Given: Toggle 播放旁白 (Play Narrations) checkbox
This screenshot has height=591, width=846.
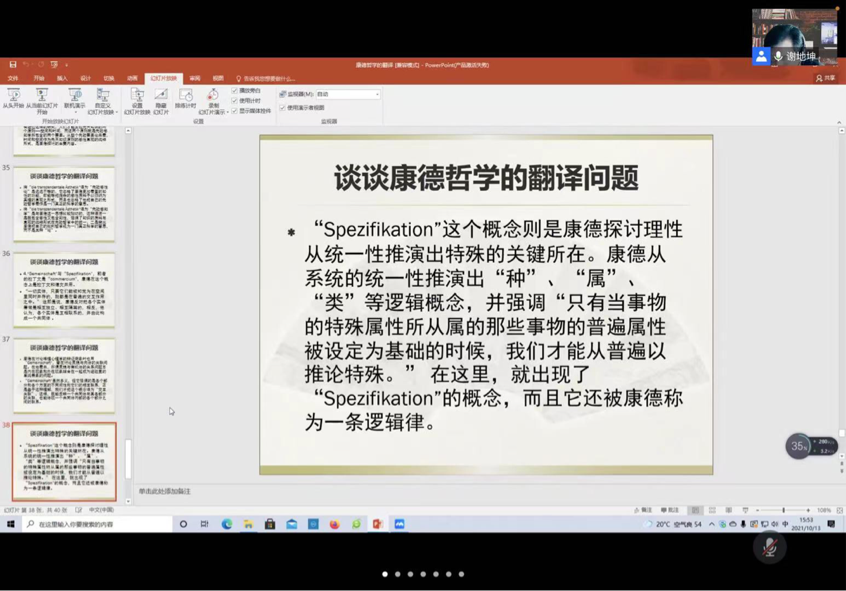Looking at the screenshot, I should pyautogui.click(x=235, y=91).
